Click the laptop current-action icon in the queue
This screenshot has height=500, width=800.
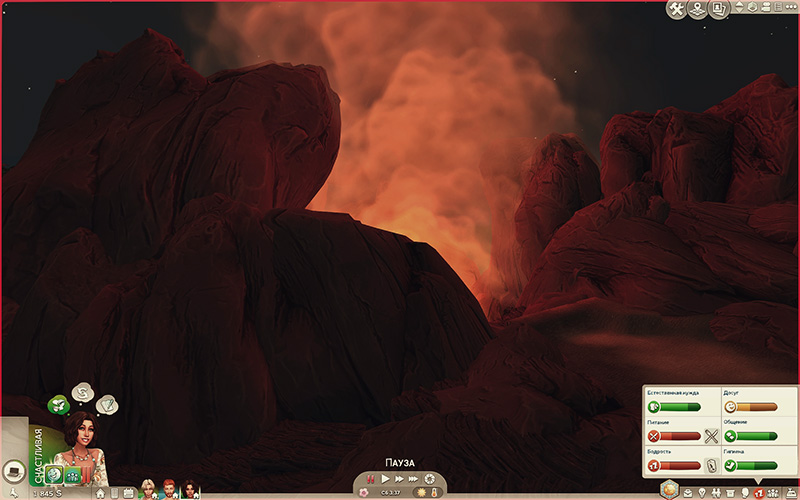14,472
